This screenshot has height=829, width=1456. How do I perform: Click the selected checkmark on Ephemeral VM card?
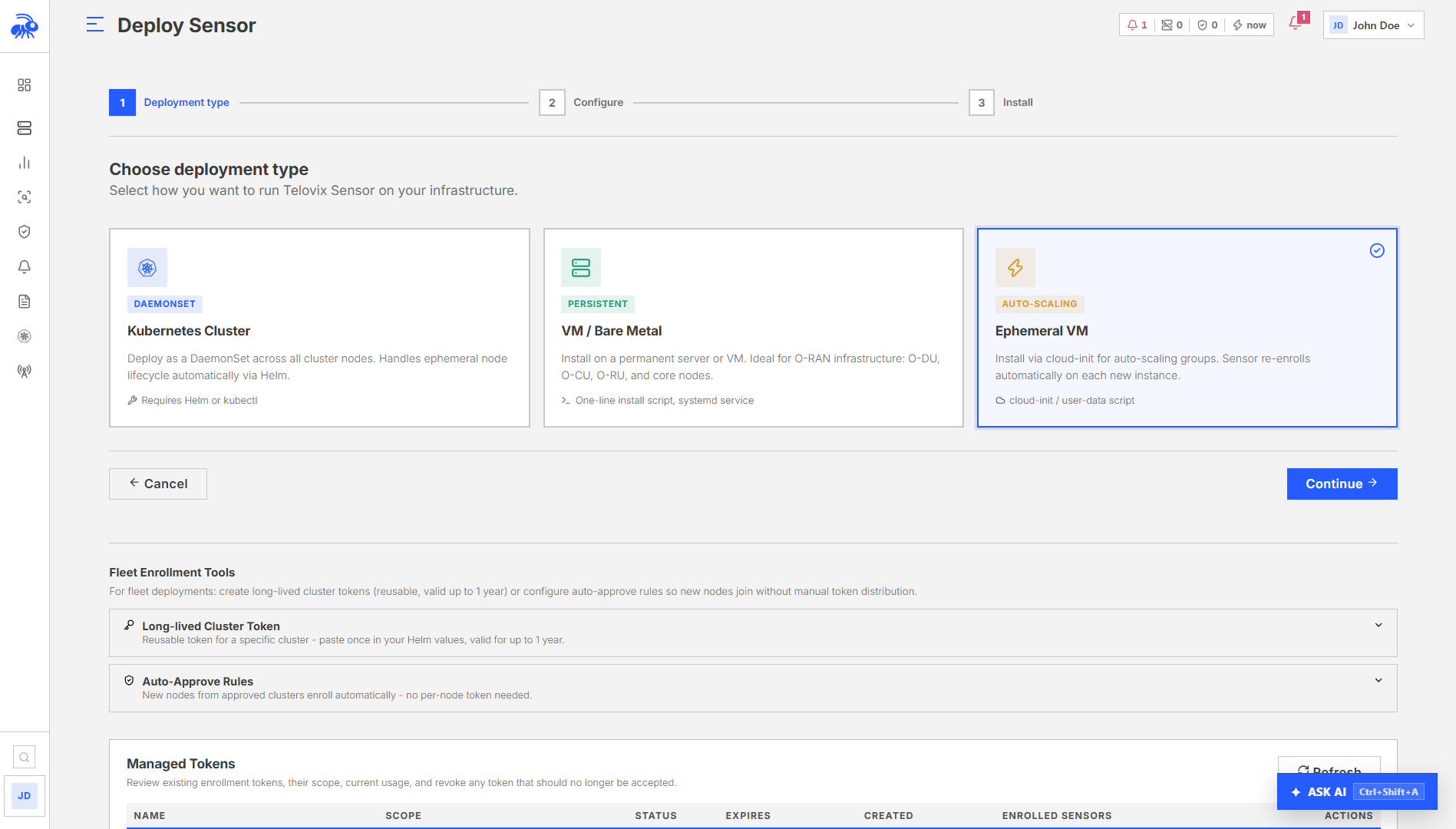coord(1377,251)
